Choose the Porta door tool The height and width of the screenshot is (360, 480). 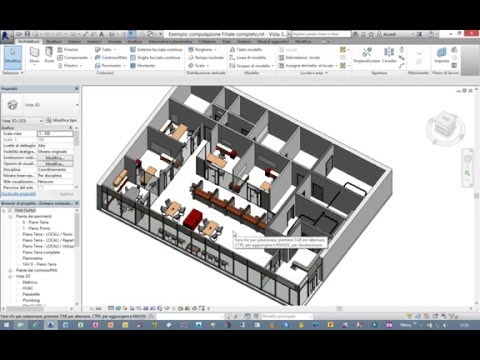point(49,56)
